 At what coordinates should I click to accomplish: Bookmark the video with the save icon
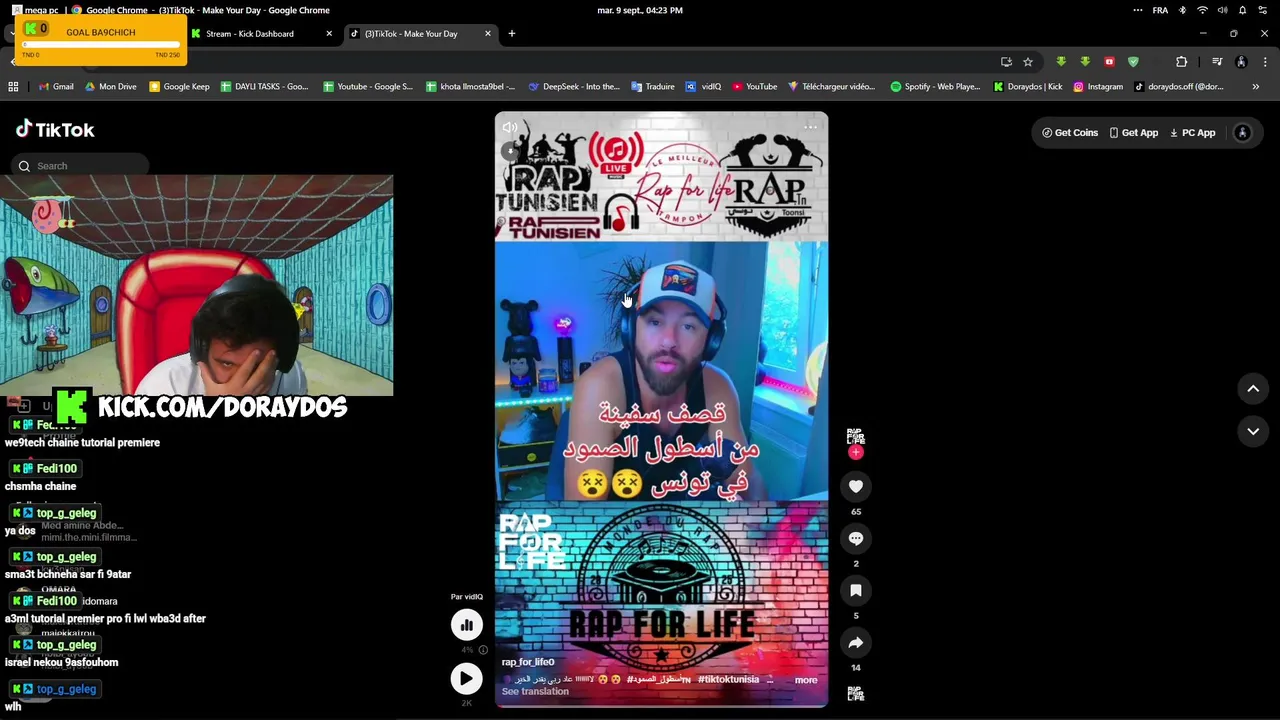[x=856, y=591]
